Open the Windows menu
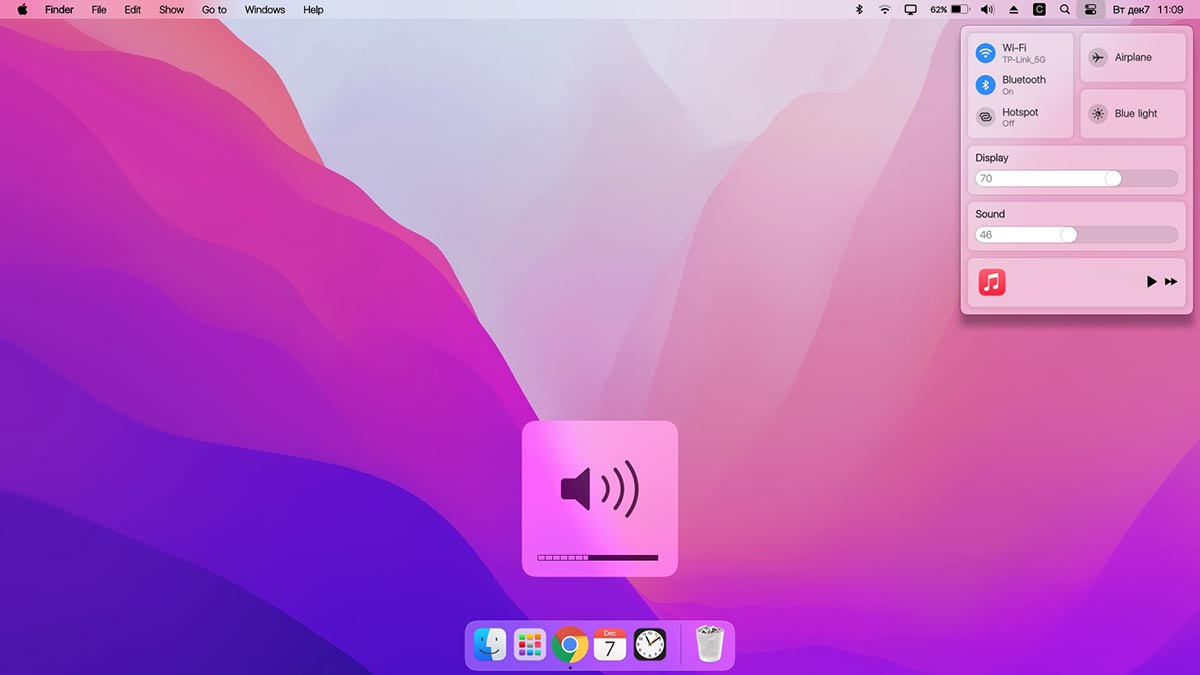Viewport: 1200px width, 675px height. point(265,10)
